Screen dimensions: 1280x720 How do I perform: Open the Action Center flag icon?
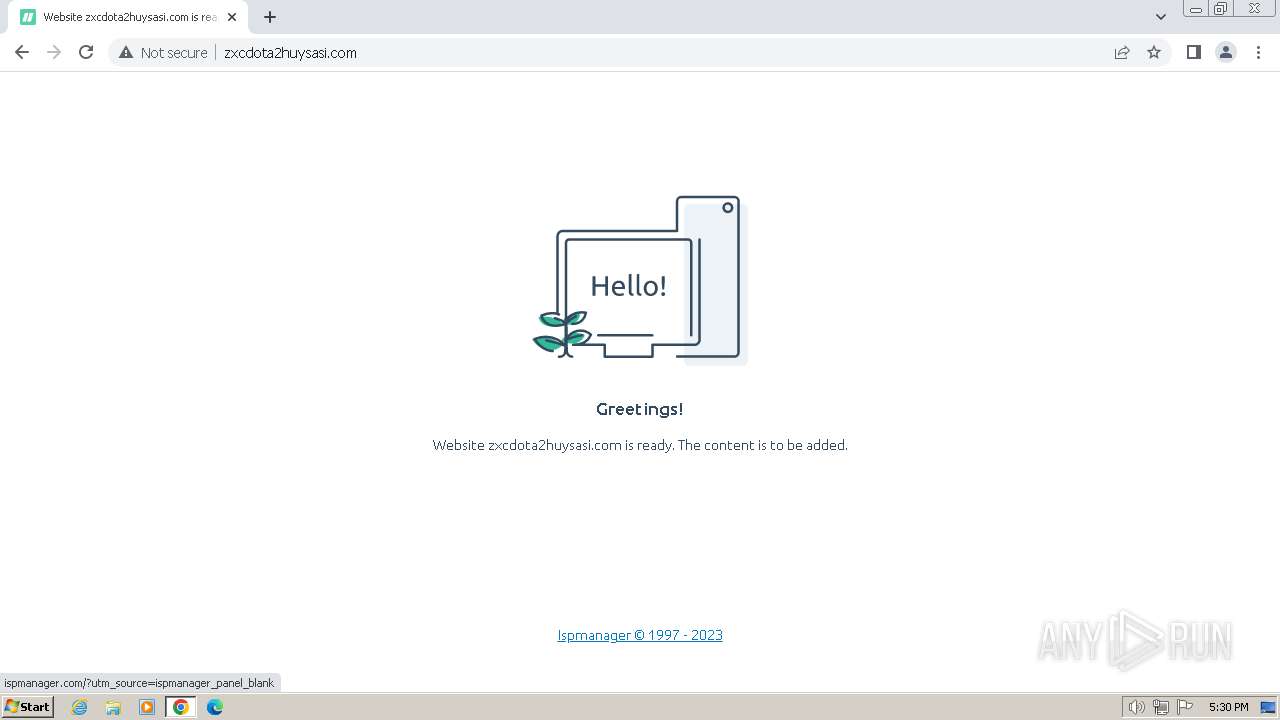point(1185,707)
